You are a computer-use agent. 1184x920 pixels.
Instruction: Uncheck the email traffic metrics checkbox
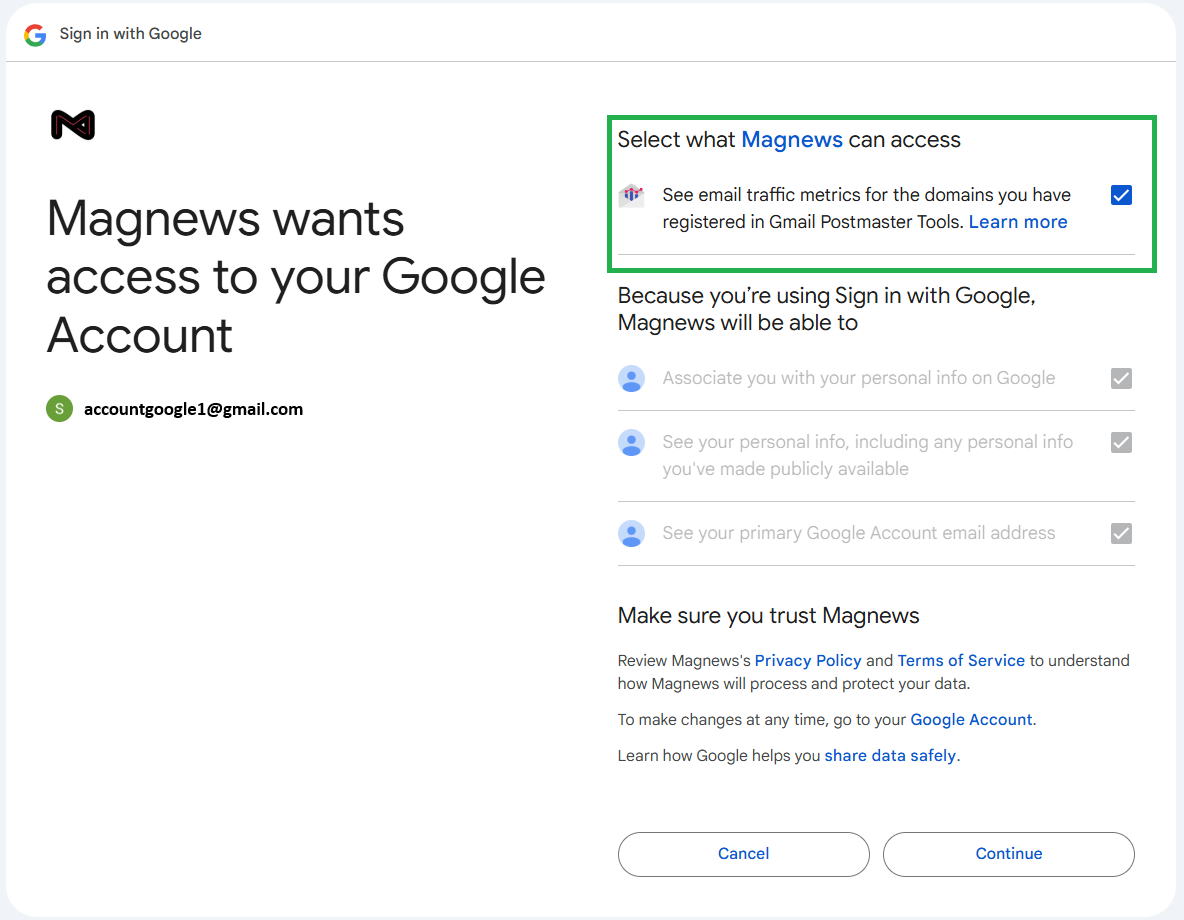coord(1121,195)
